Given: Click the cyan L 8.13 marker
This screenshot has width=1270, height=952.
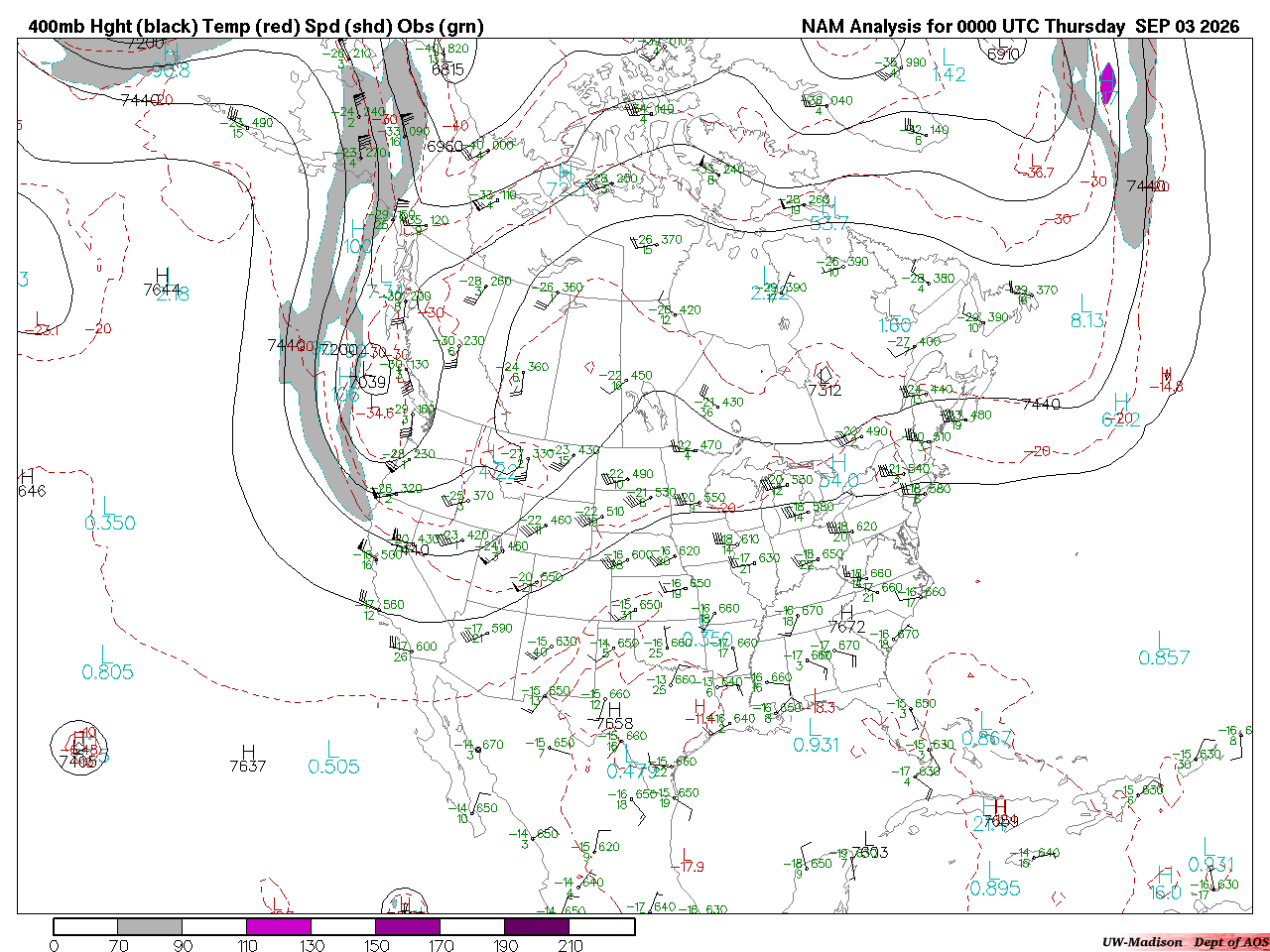Looking at the screenshot, I should [1087, 310].
